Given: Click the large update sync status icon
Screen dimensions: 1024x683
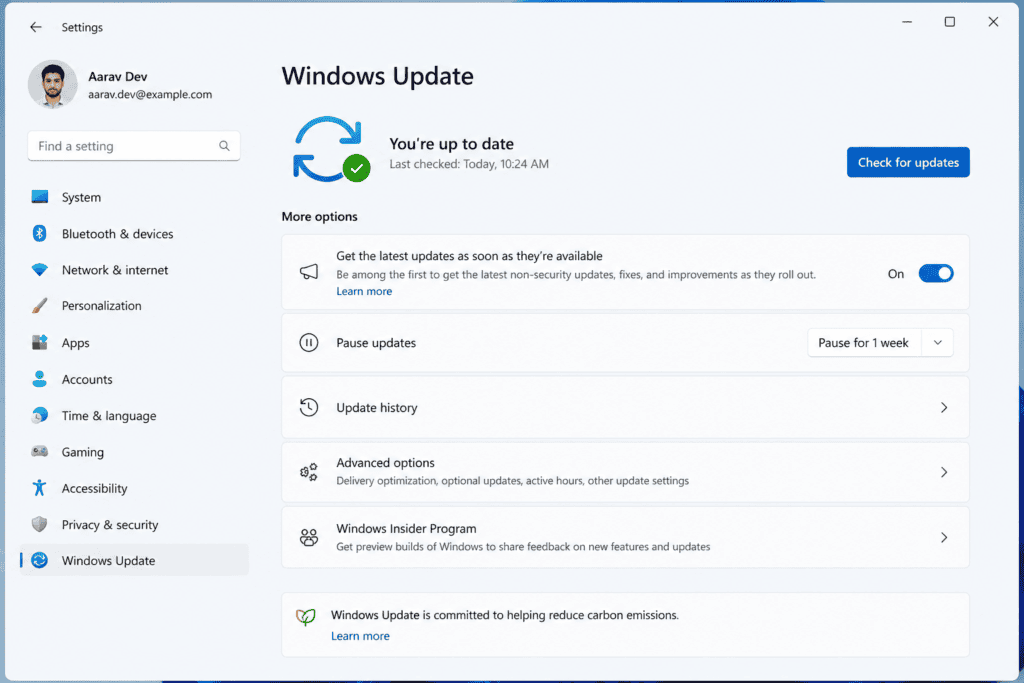Looking at the screenshot, I should pyautogui.click(x=330, y=150).
